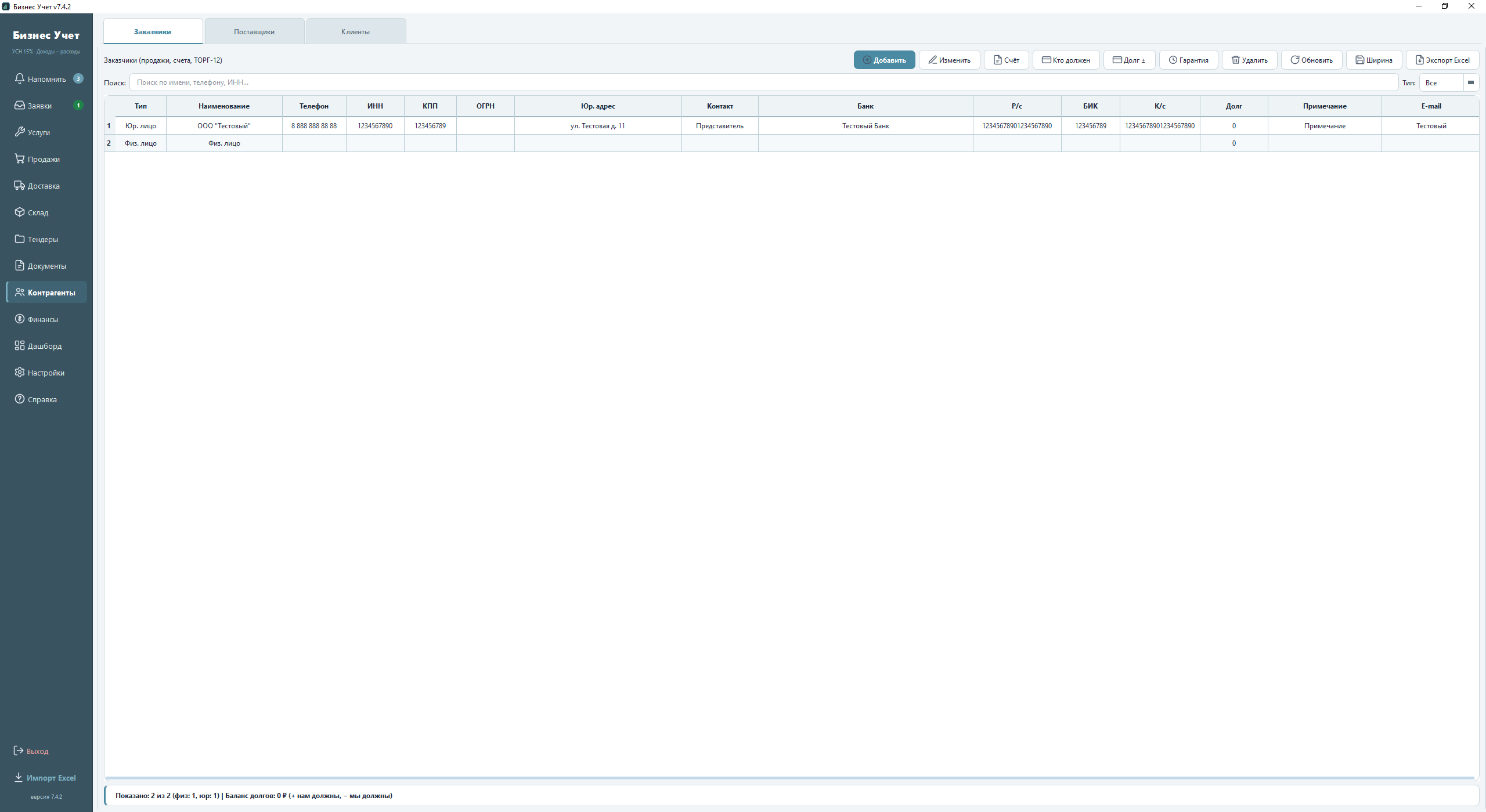Select the ООО "Тестовый" cell
Screen dimensions: 1486x812
coord(224,126)
